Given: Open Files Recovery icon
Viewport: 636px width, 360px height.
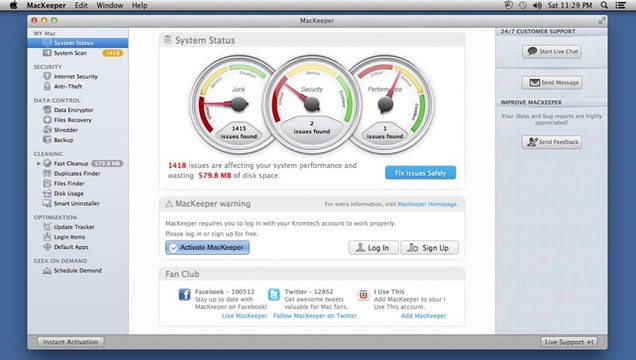Looking at the screenshot, I should tap(47, 120).
